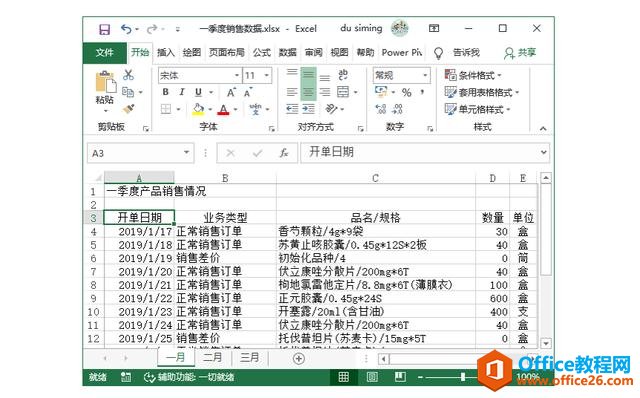The height and width of the screenshot is (398, 640).
Task: Apply comma thousands separator style
Action: point(422,92)
